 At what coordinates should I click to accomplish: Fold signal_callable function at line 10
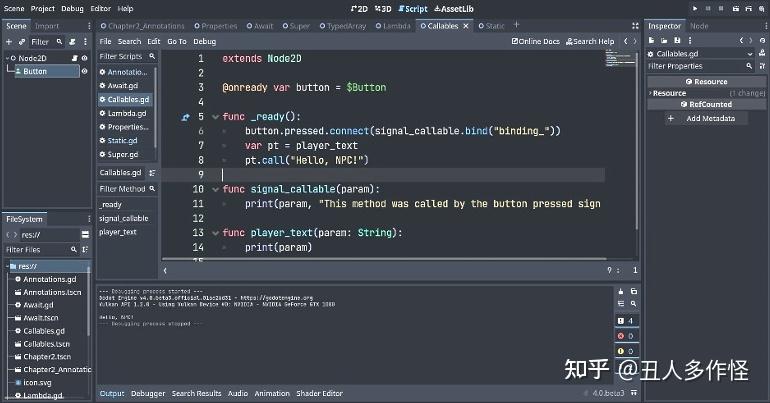click(215, 189)
